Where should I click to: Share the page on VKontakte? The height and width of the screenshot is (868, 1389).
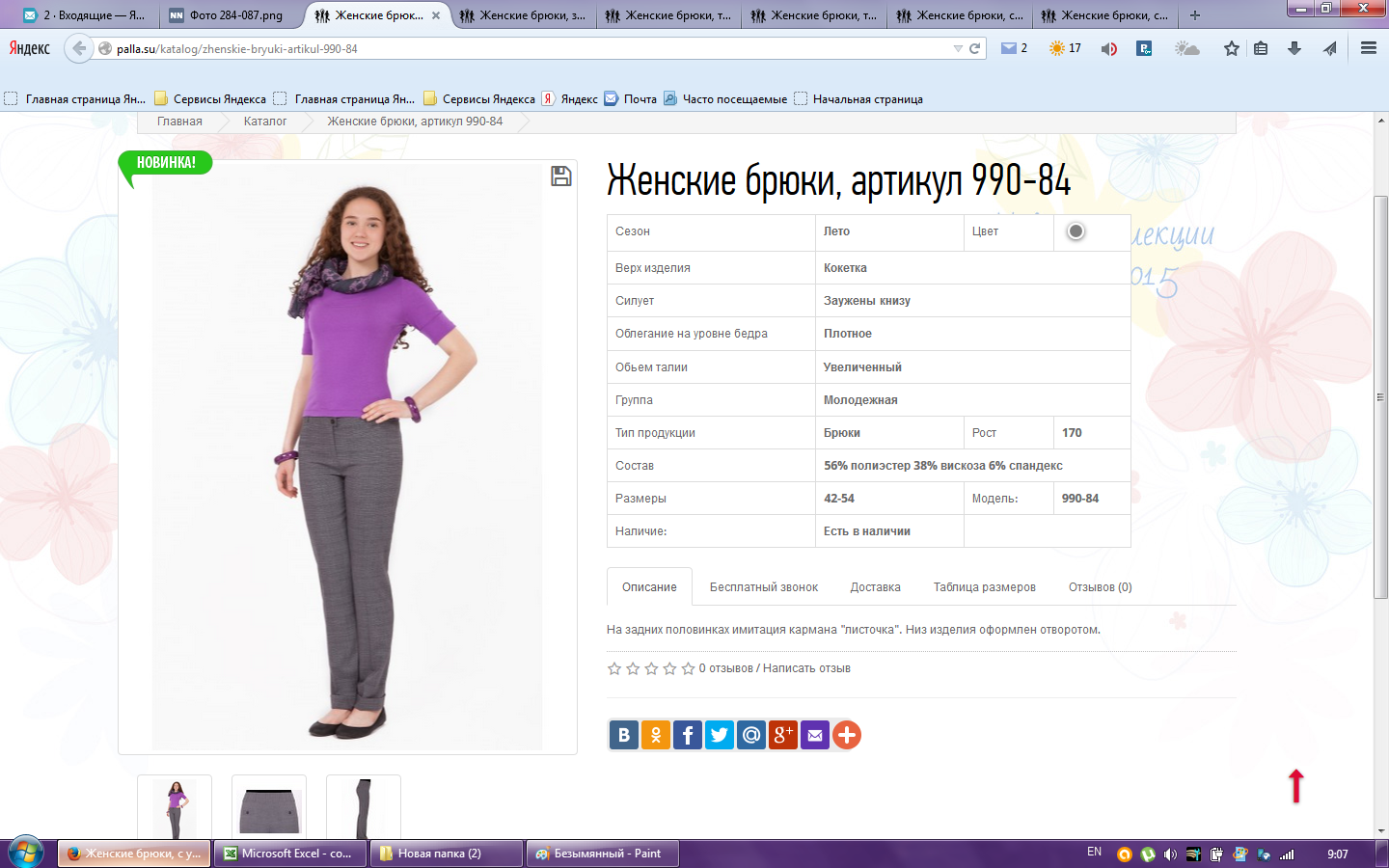623,735
